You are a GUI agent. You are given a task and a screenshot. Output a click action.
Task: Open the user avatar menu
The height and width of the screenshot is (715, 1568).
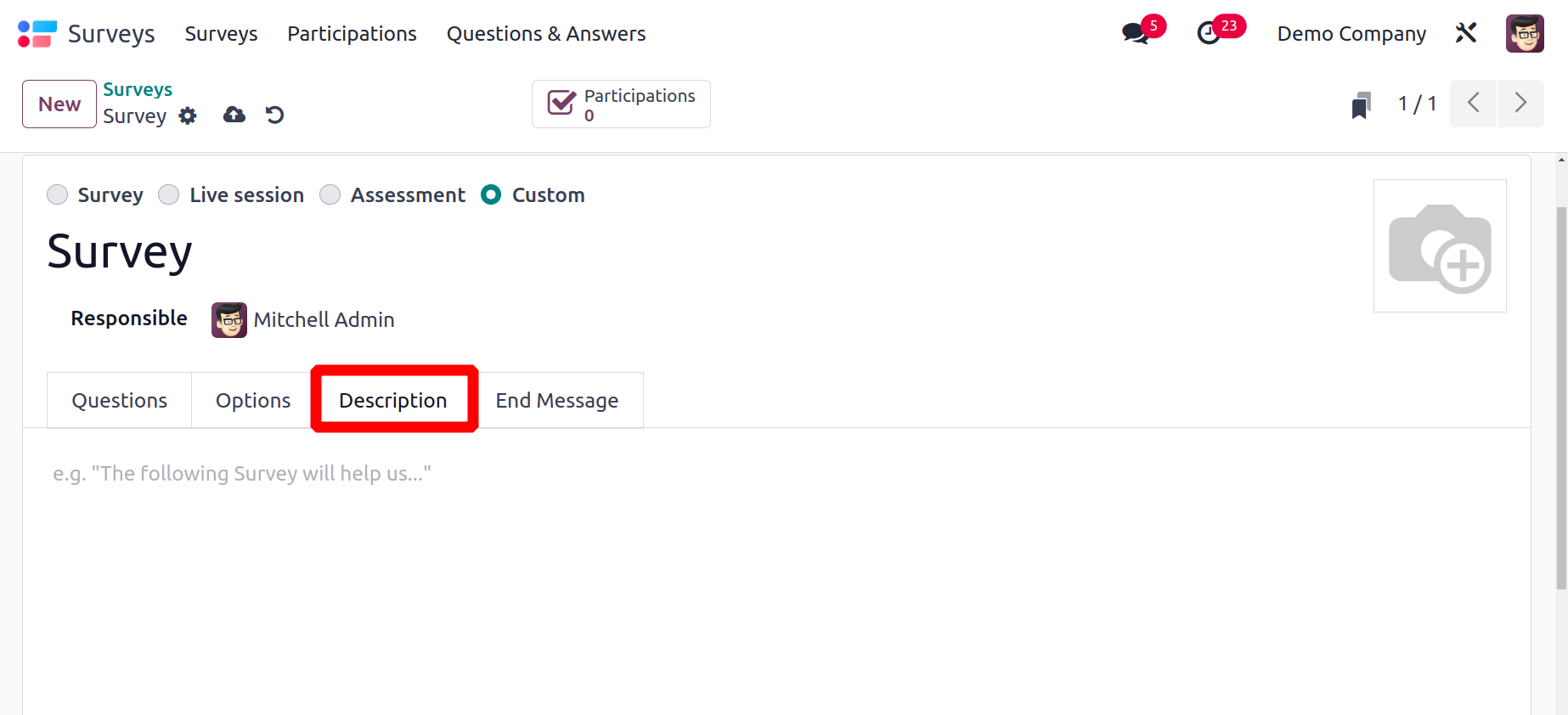(x=1525, y=34)
